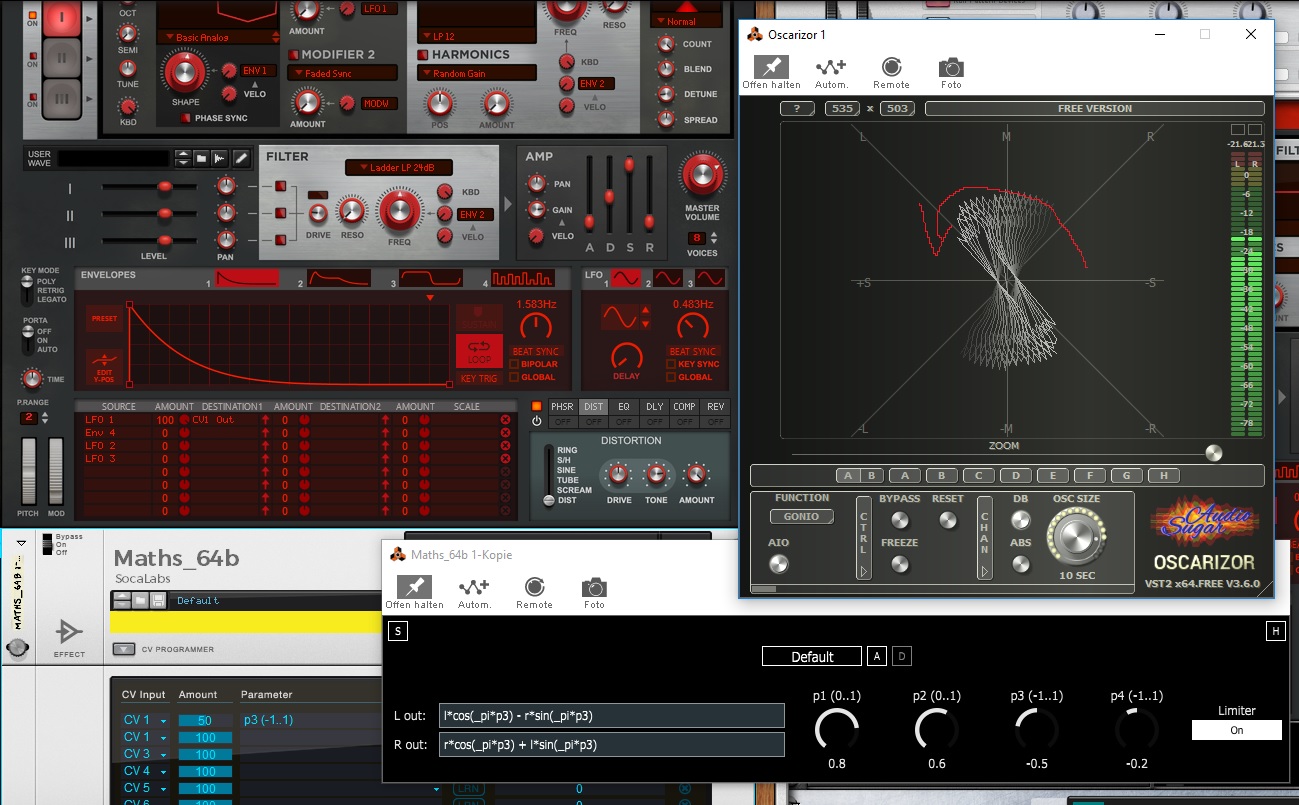Select envelope 2 shape thumbnail

[x=339, y=278]
